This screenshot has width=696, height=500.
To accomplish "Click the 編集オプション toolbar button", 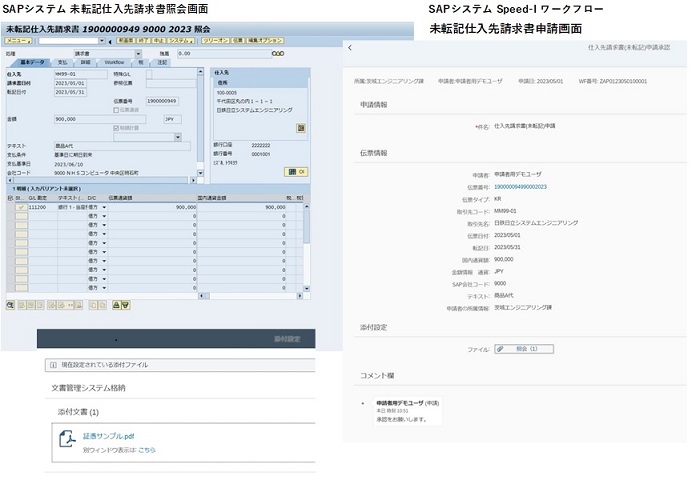I will click(x=265, y=41).
